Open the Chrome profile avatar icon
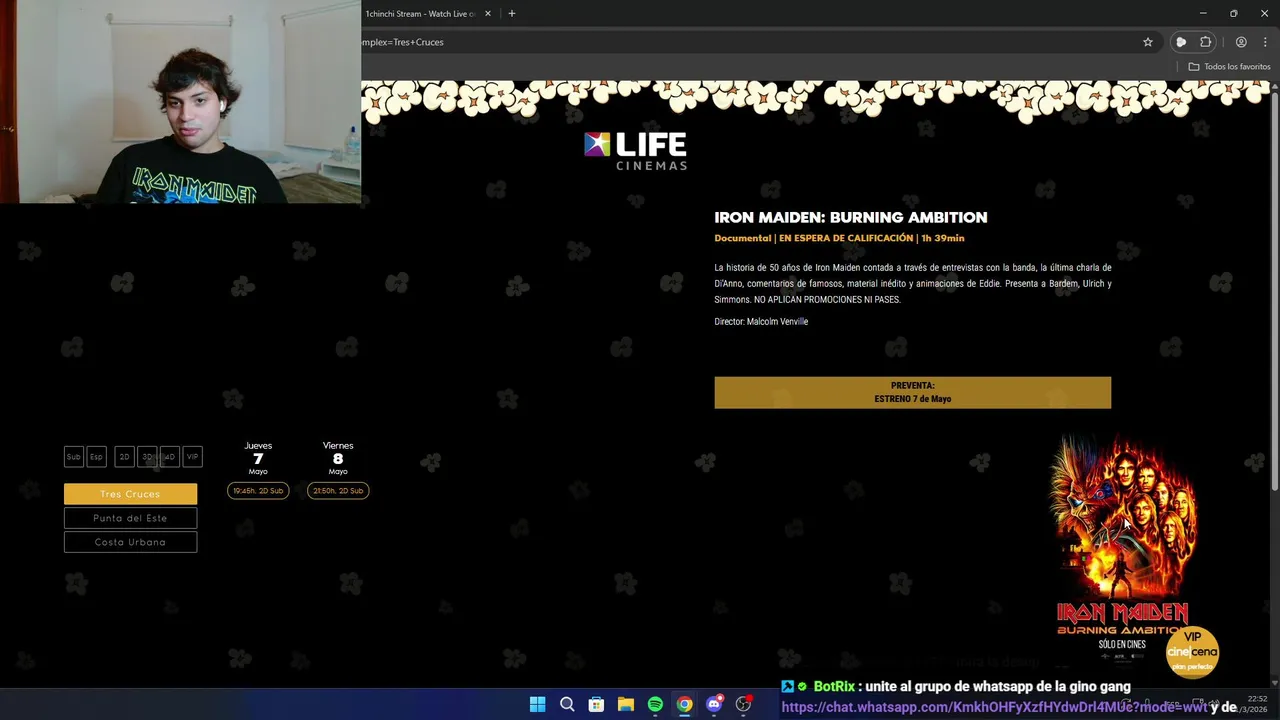This screenshot has height=720, width=1280. pyautogui.click(x=1241, y=42)
